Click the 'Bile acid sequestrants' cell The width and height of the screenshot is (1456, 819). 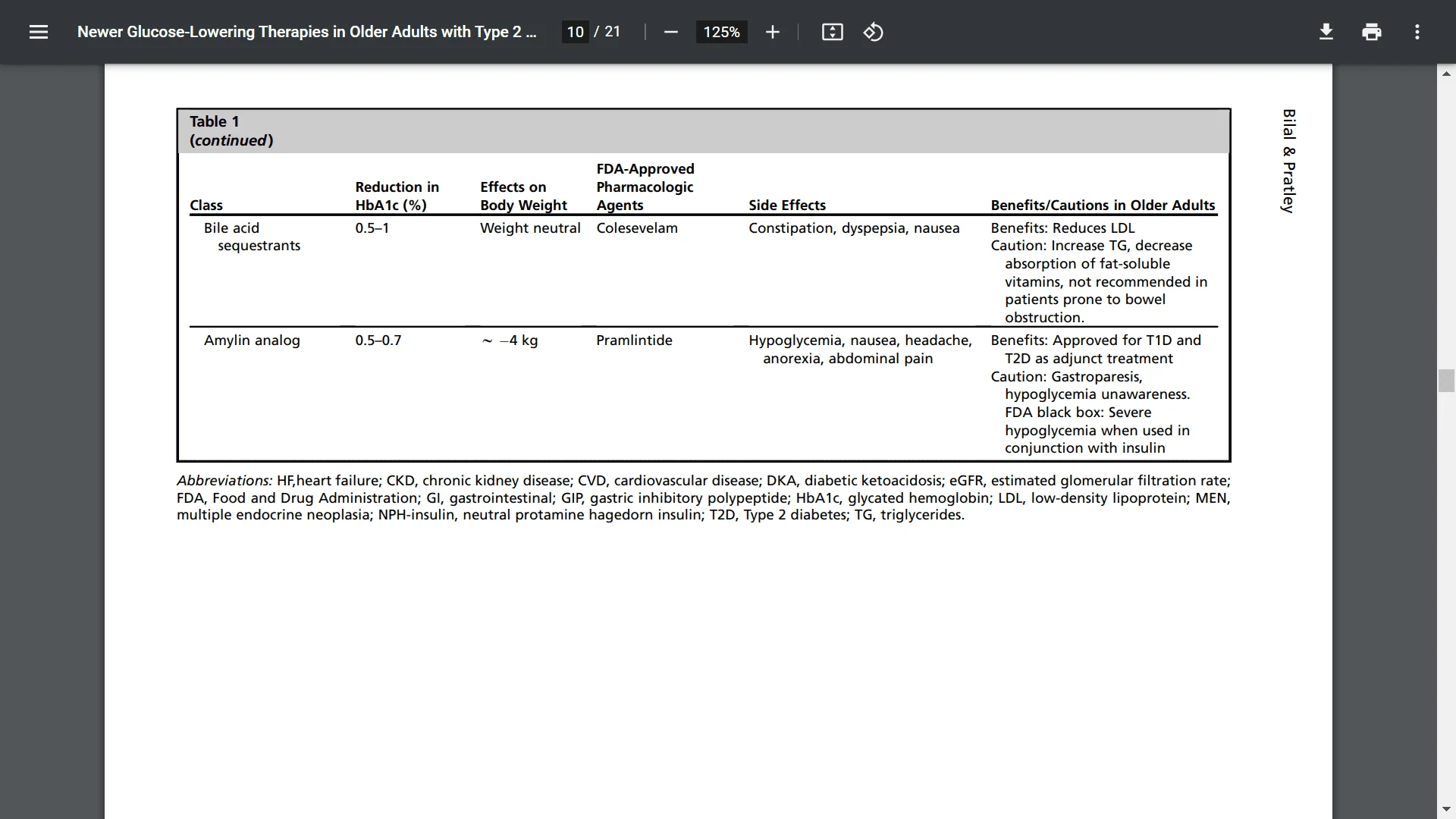(x=252, y=237)
